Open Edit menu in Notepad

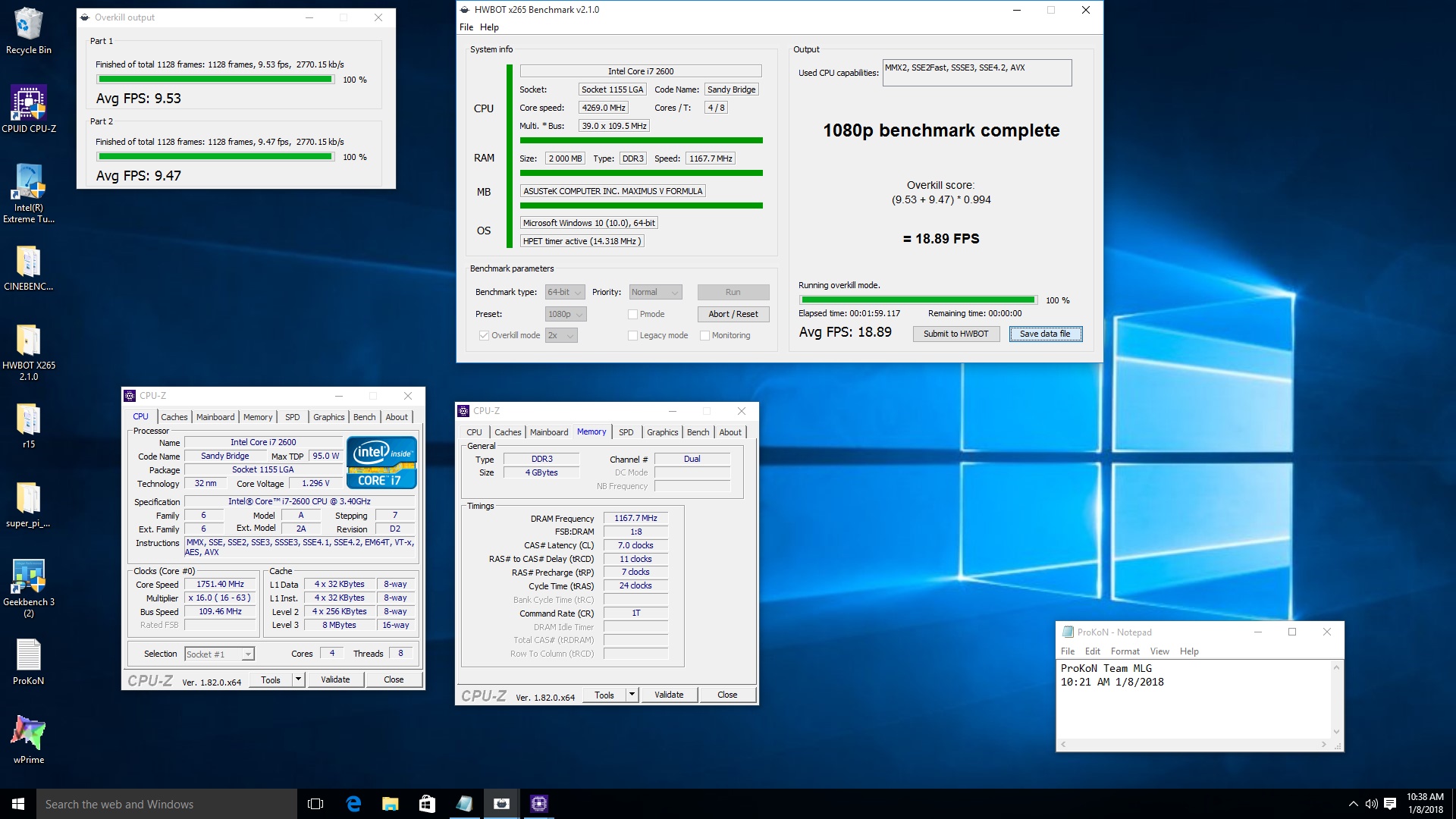click(1093, 651)
